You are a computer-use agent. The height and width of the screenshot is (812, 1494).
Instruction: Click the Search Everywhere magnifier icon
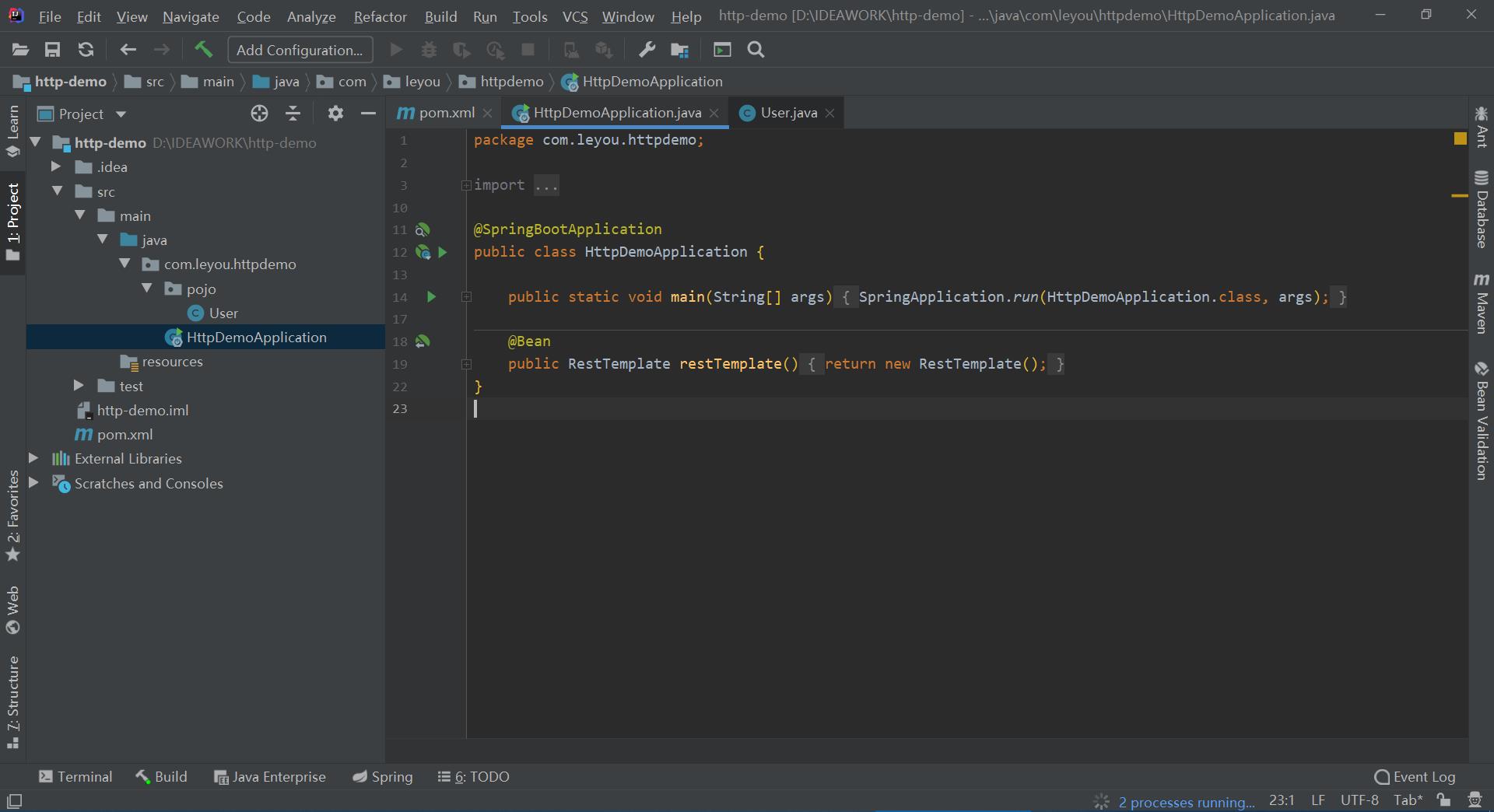click(756, 50)
